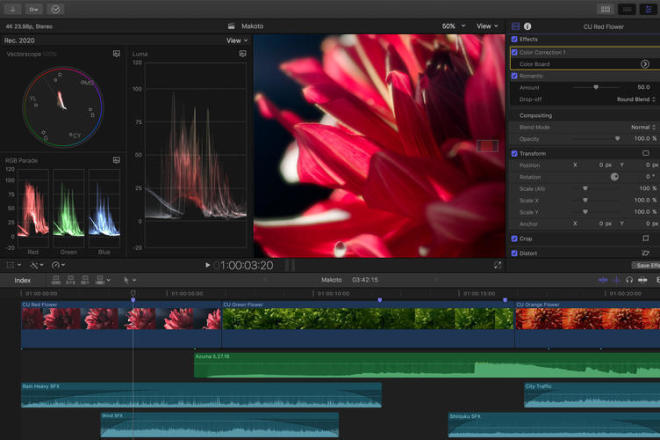This screenshot has height=440, width=660.
Task: Select the Rain Heavy SFX audio clip
Action: coord(201,395)
